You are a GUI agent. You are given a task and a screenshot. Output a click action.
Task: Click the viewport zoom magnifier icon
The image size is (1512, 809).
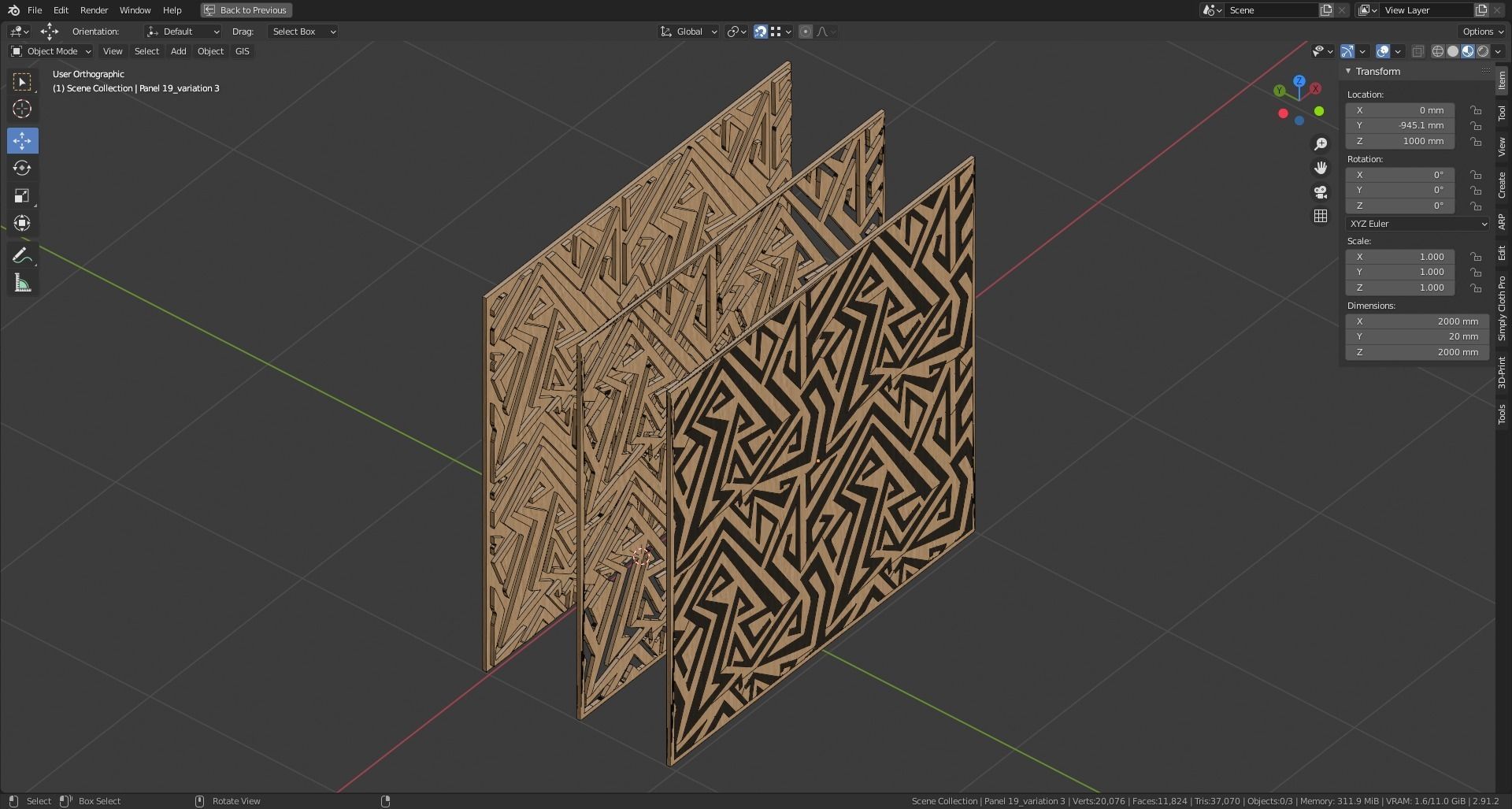[1321, 144]
